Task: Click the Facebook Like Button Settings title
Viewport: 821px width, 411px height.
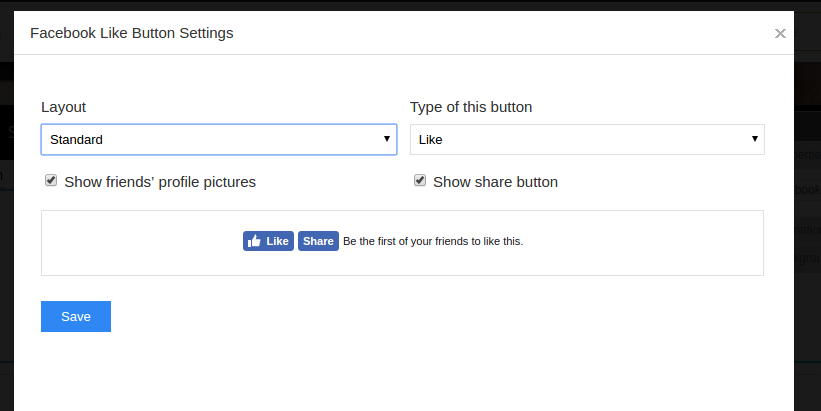Action: (x=131, y=33)
